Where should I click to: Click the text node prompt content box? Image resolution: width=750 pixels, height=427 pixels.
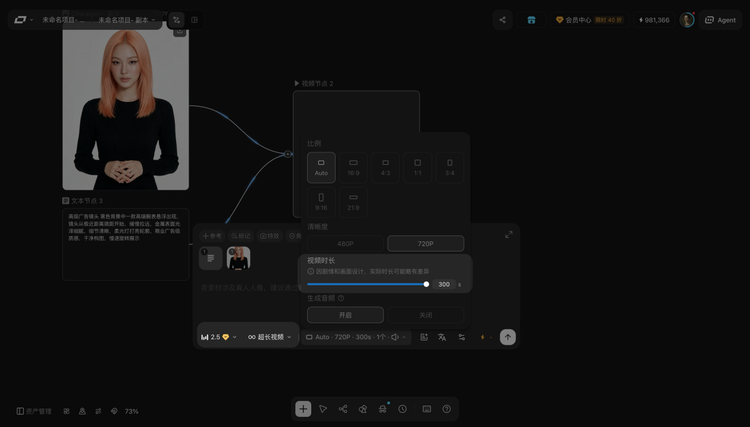[126, 244]
